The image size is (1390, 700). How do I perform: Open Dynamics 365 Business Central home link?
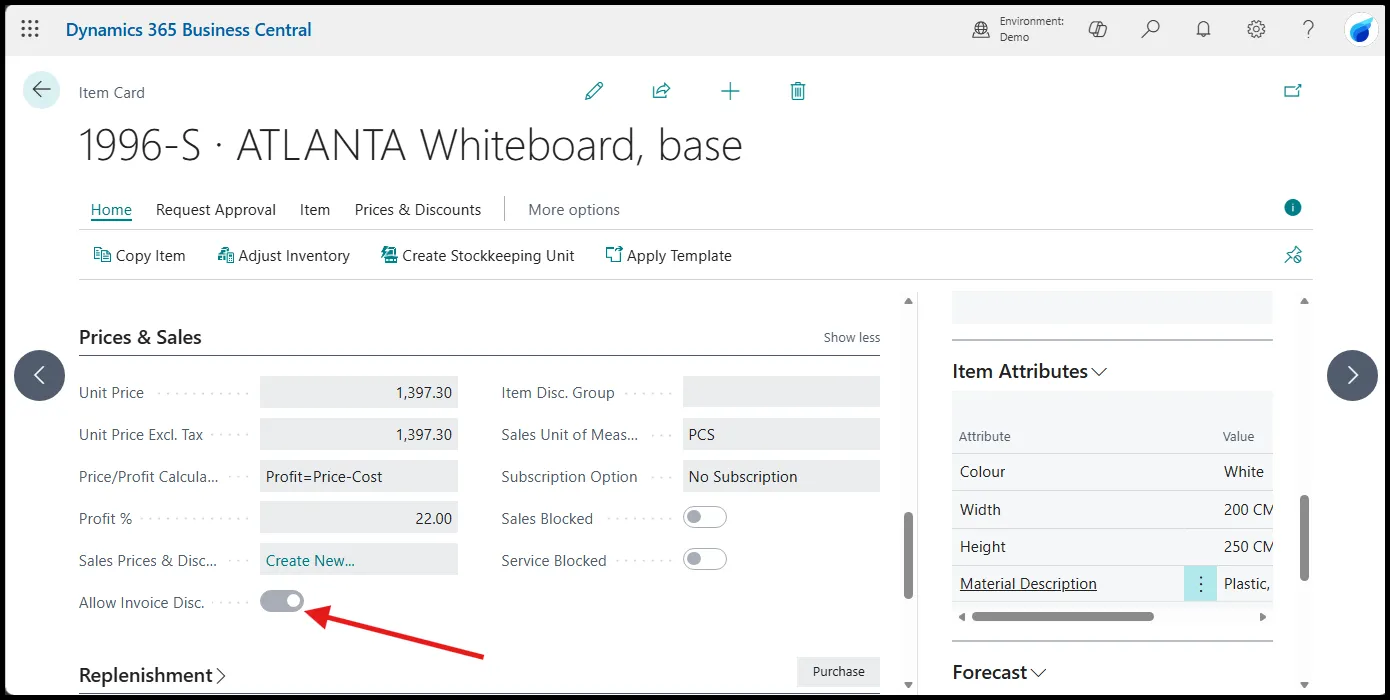coord(189,29)
